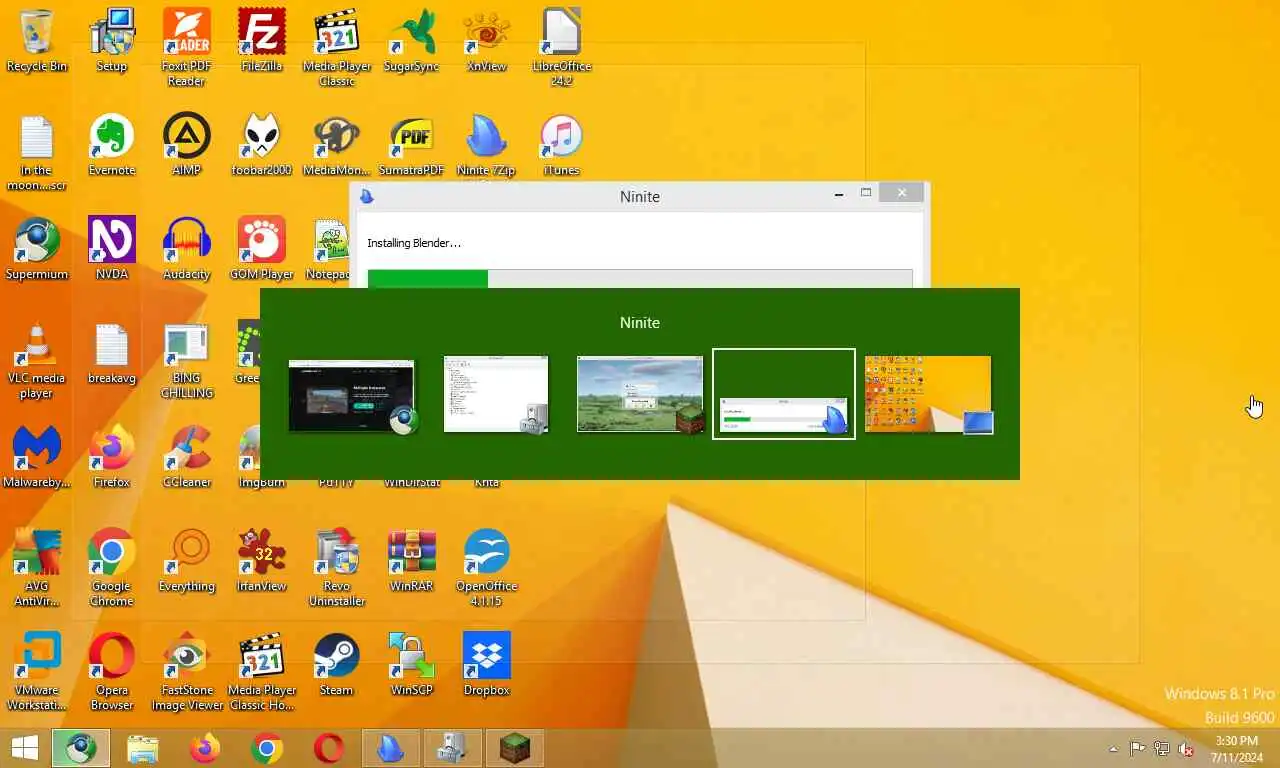Screen dimensions: 1280x768
Task: Open Supermium from the taskbar
Action: pos(81,748)
